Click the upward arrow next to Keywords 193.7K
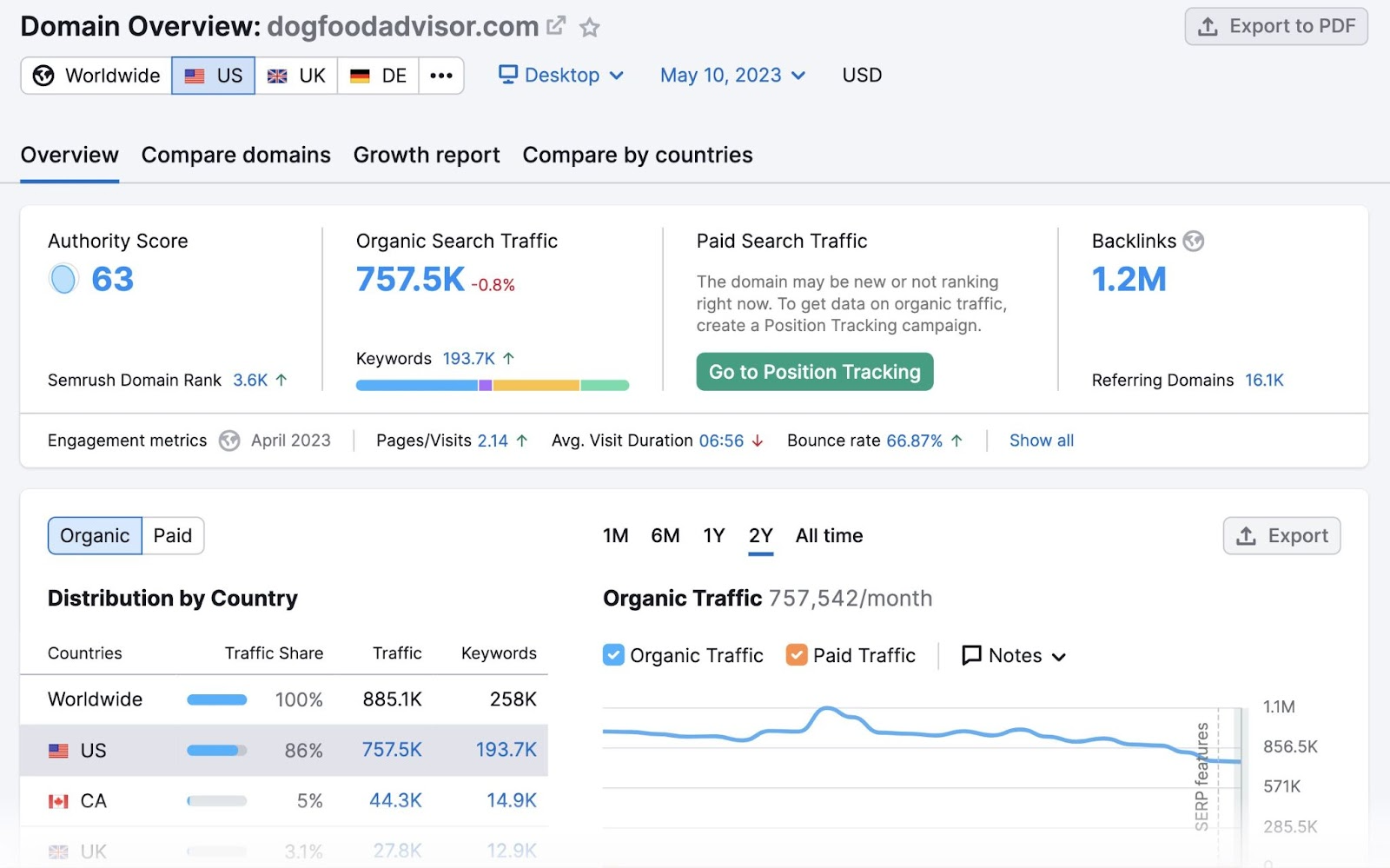Screen dimensions: 1390x868 point(509,358)
